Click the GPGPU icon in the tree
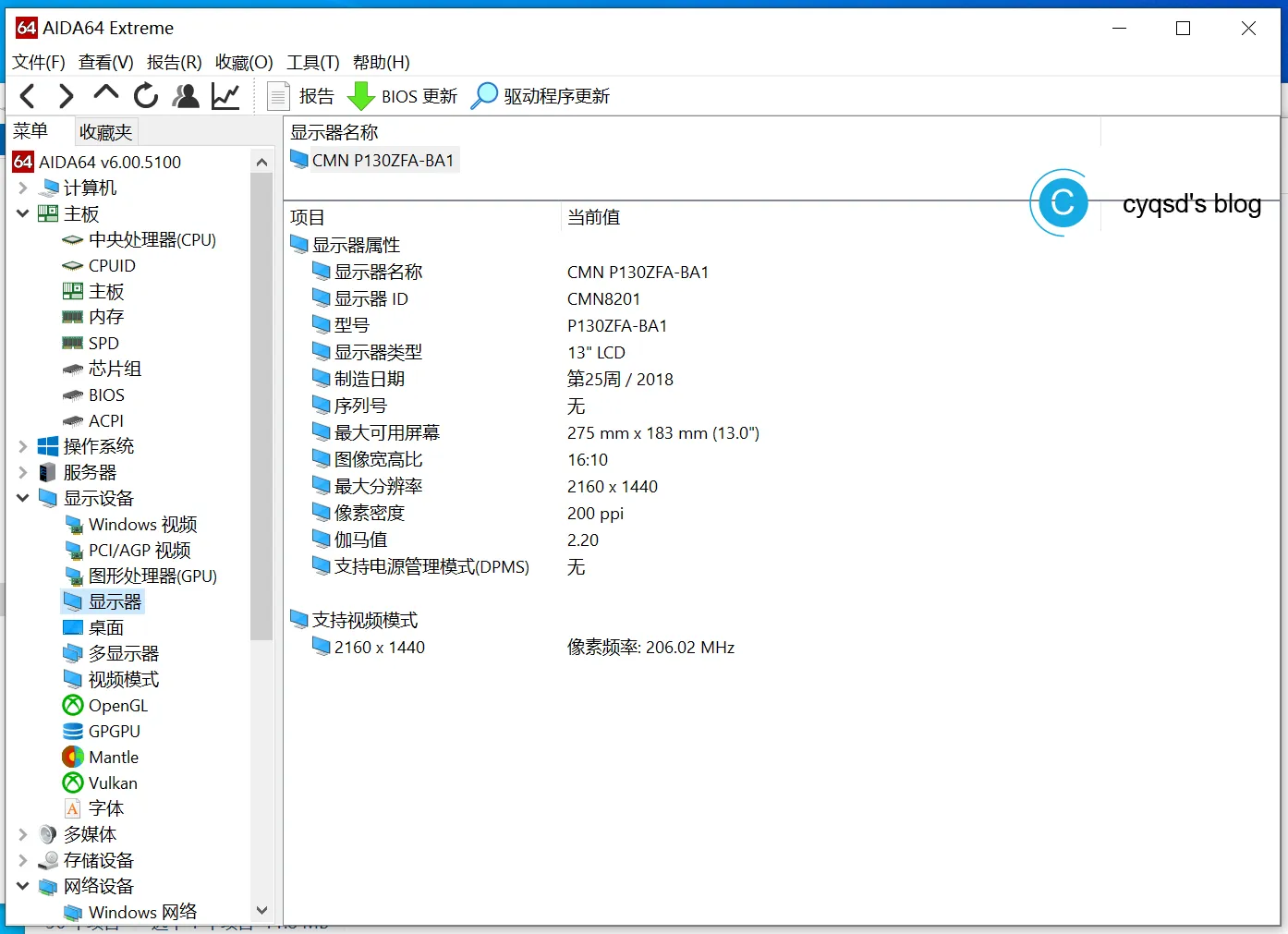The image size is (1288, 934). point(73,732)
